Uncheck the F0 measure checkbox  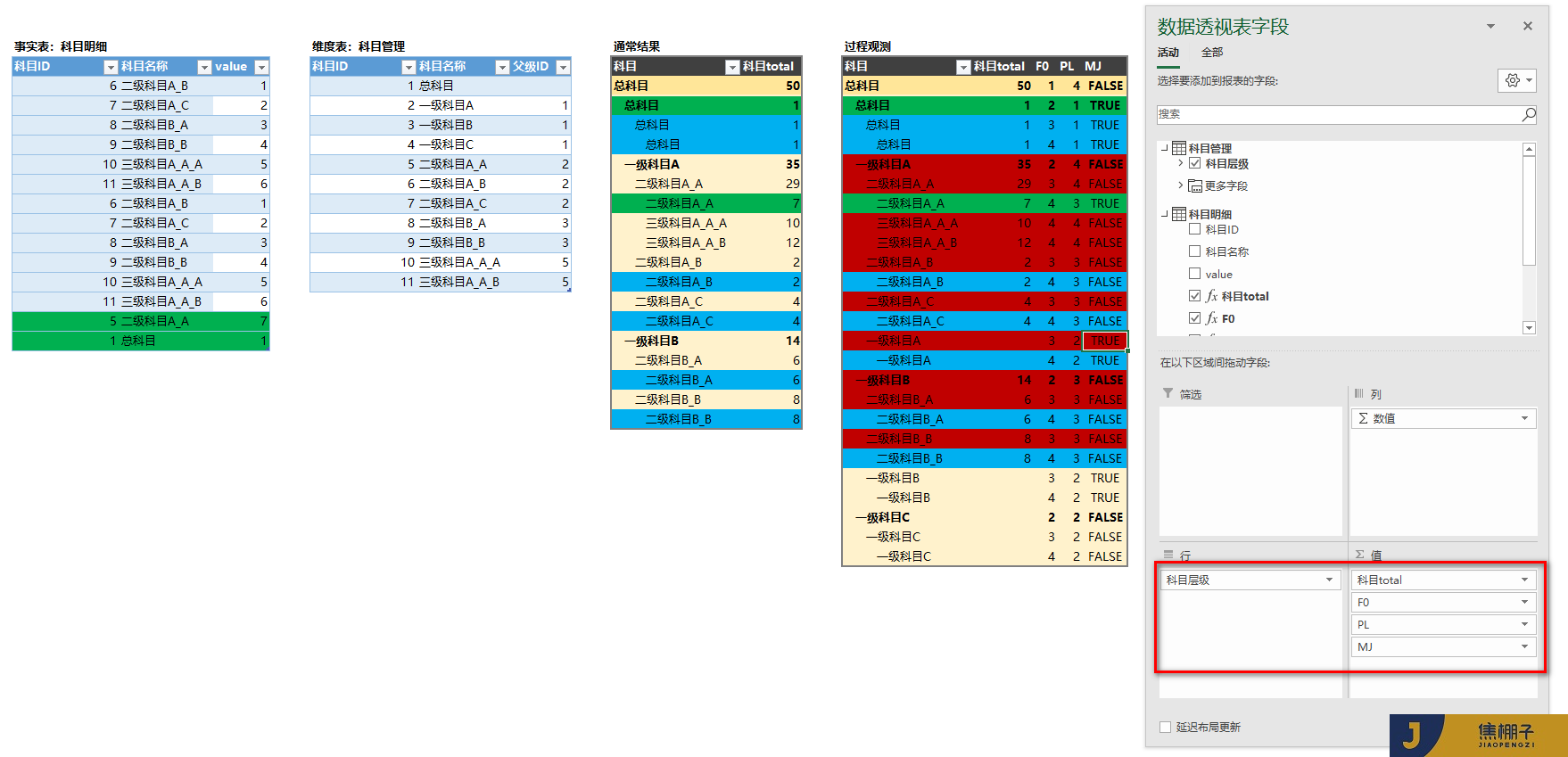[1194, 318]
